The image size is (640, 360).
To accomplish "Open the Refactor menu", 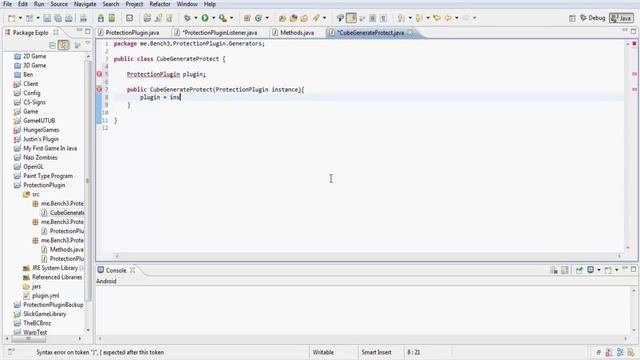I will click(160, 4).
